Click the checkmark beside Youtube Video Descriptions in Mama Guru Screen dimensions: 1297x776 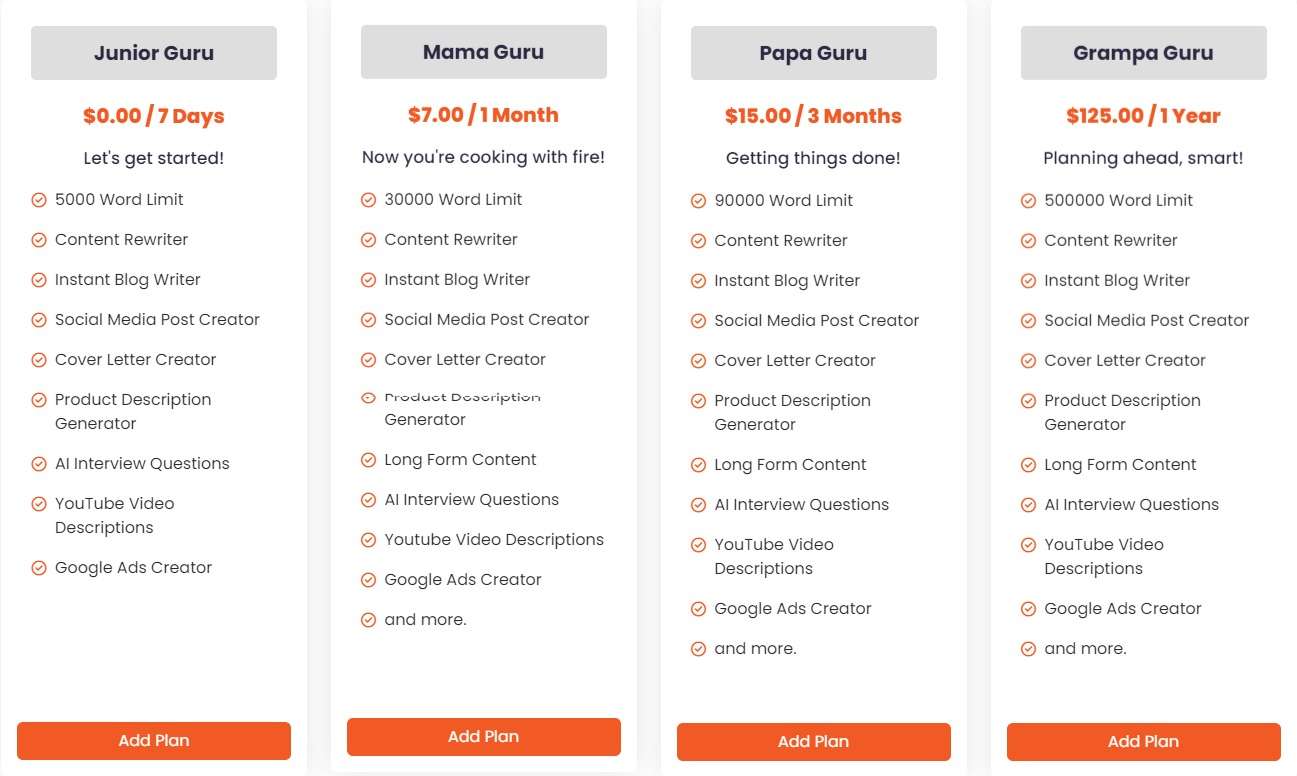368,539
